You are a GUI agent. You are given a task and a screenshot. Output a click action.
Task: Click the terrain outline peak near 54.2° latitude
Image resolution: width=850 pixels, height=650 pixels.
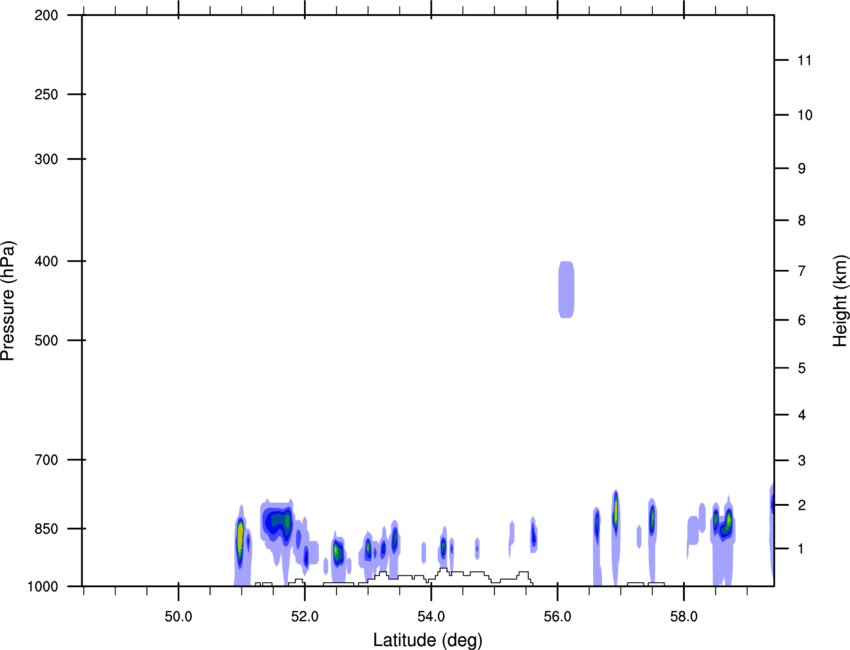click(443, 570)
